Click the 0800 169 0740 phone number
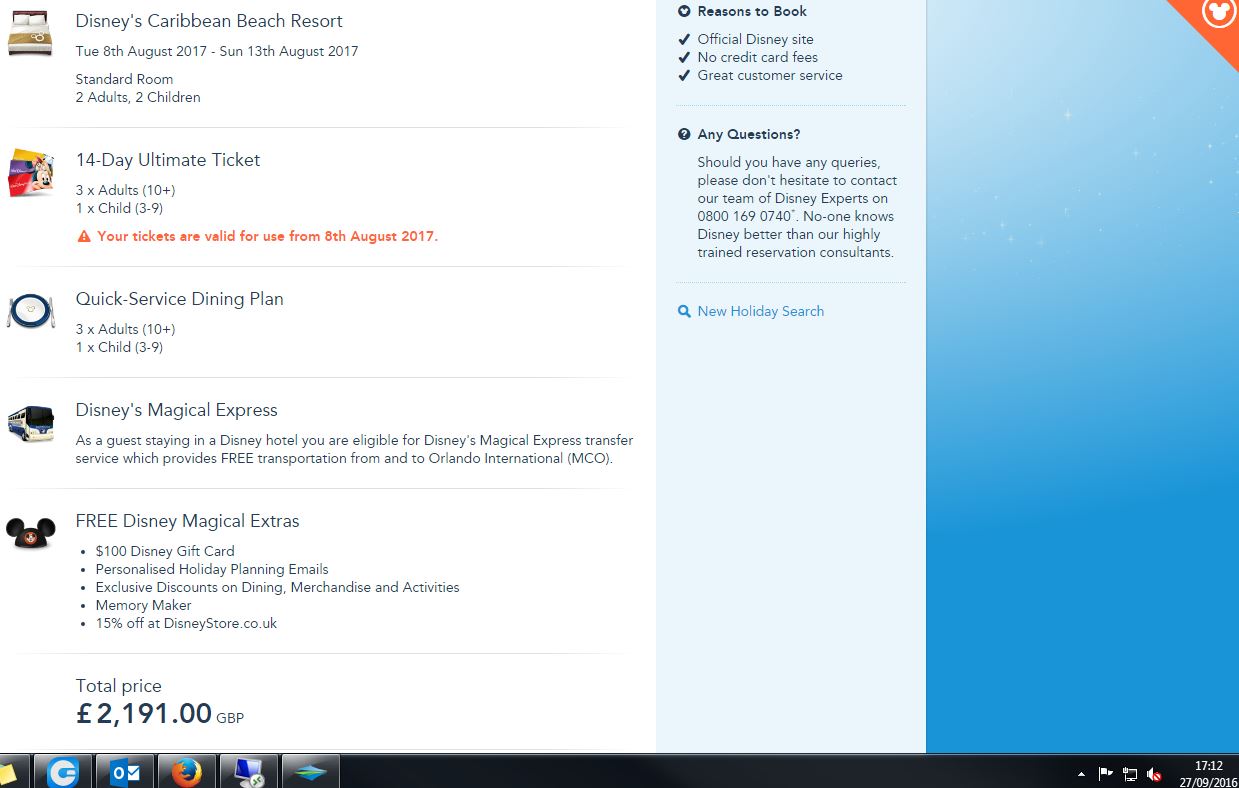1239x788 pixels. tap(744, 216)
